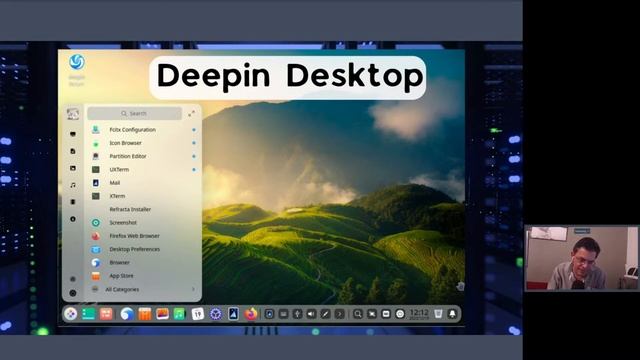Open the launcher from the dock
This screenshot has width=640, height=360.
(71, 314)
